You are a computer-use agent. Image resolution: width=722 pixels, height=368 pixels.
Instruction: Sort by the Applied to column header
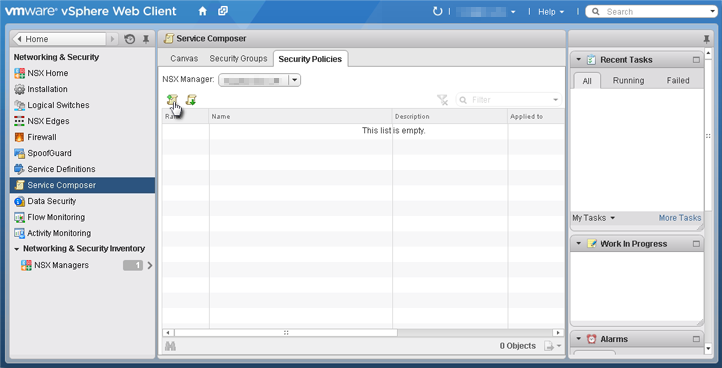(536, 117)
